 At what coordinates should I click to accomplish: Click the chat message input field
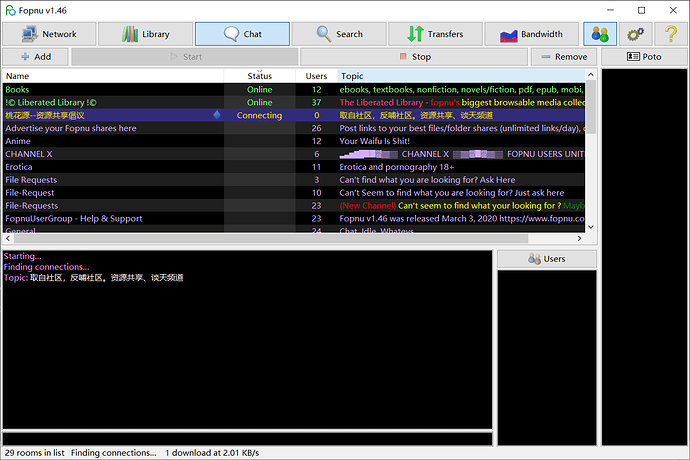(247, 439)
